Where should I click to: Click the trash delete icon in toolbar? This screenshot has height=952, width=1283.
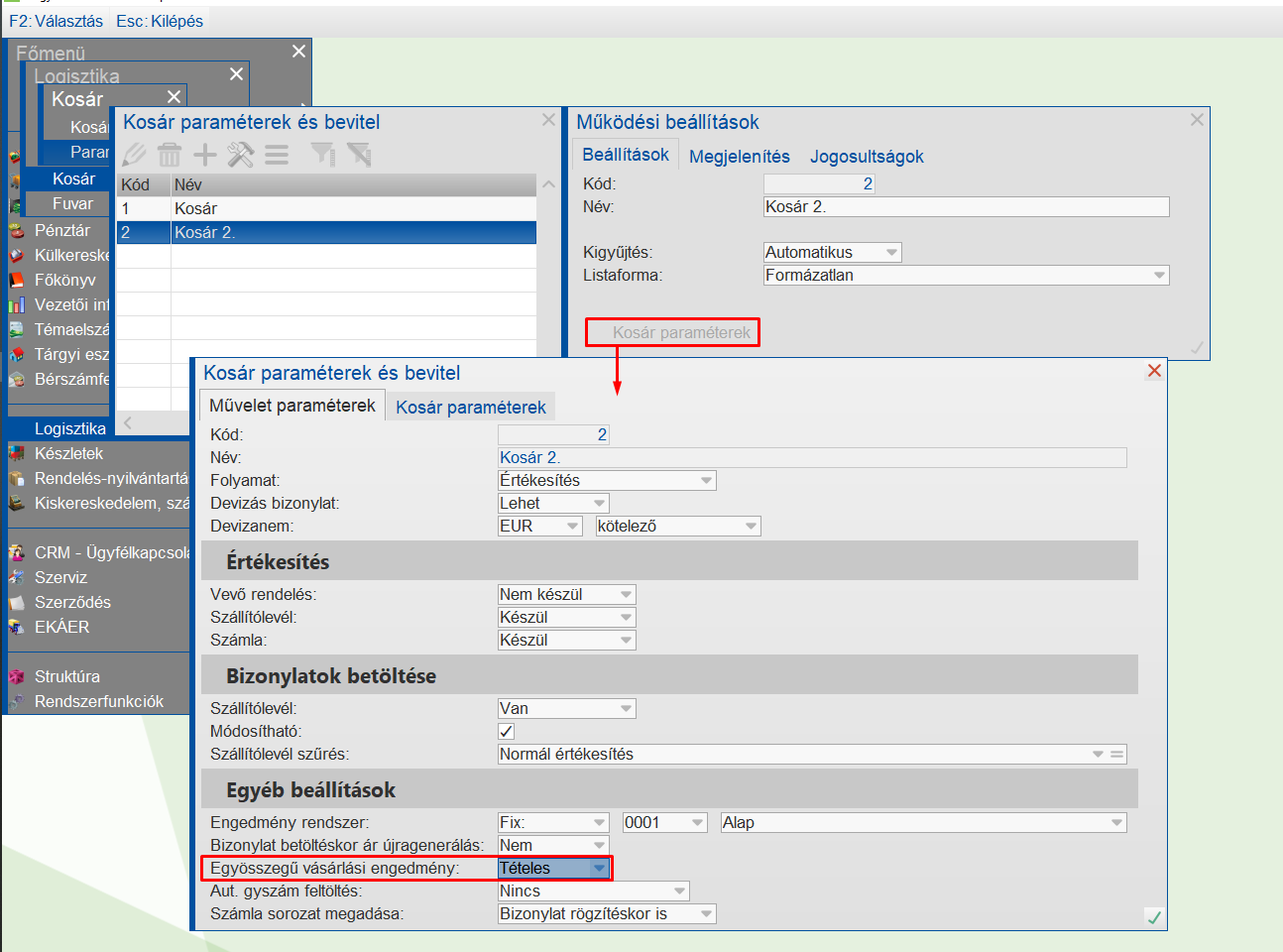170,155
